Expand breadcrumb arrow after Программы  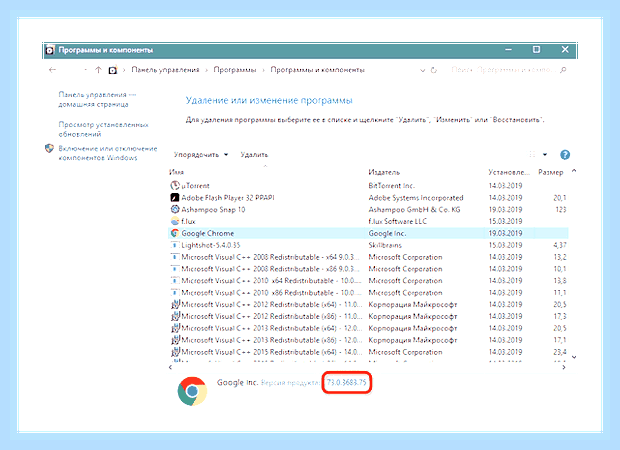point(263,70)
